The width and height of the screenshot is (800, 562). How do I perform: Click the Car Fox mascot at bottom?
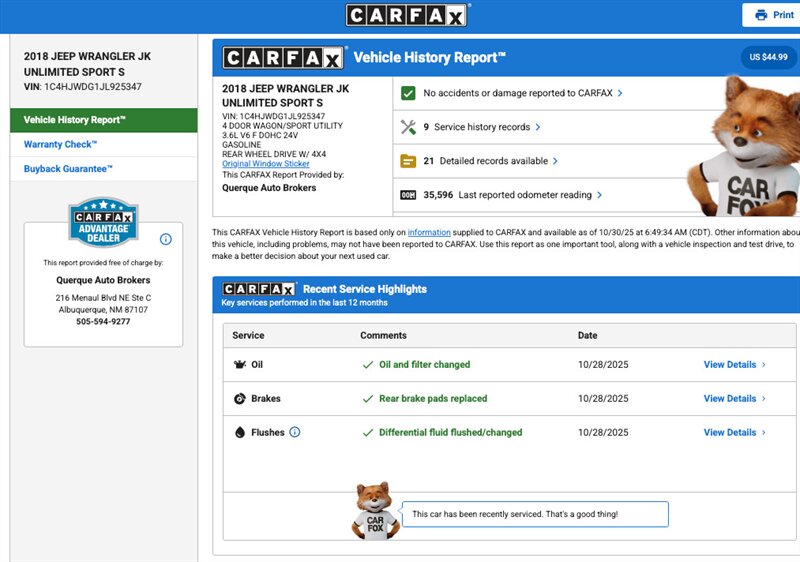point(377,511)
